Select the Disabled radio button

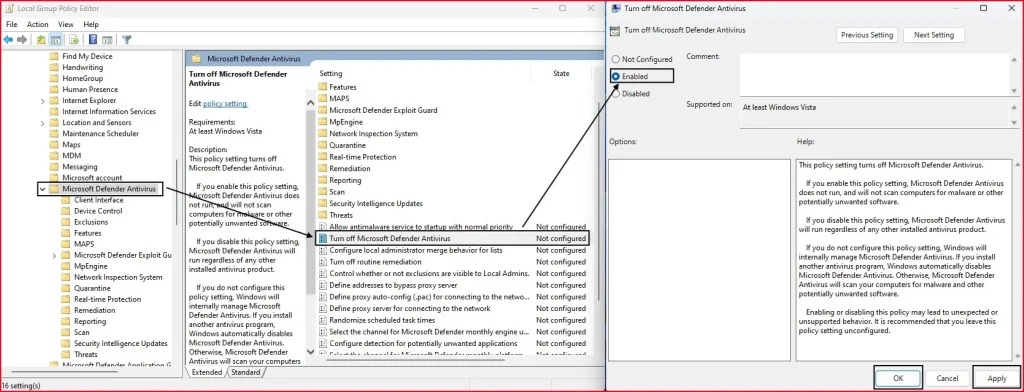615,93
